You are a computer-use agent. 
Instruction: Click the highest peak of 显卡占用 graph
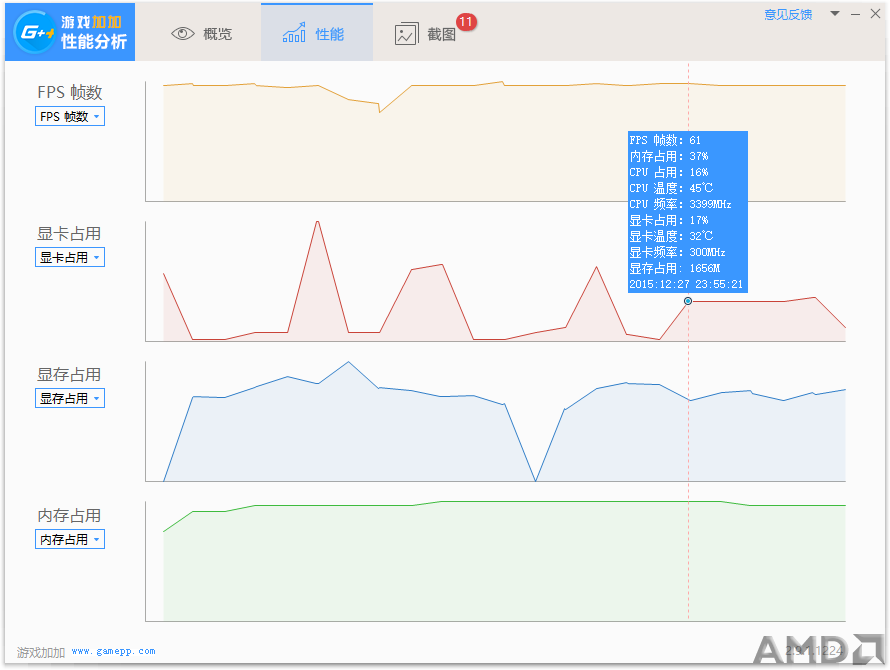(x=317, y=221)
